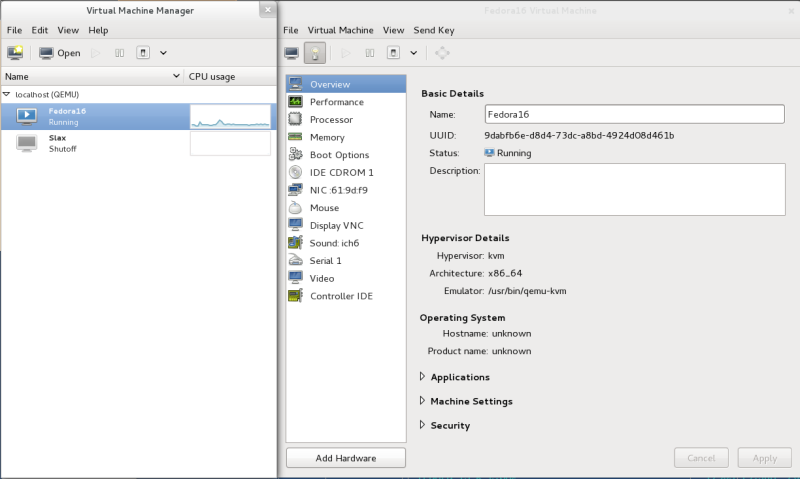Click the Name field containing Fedora16

click(634, 114)
